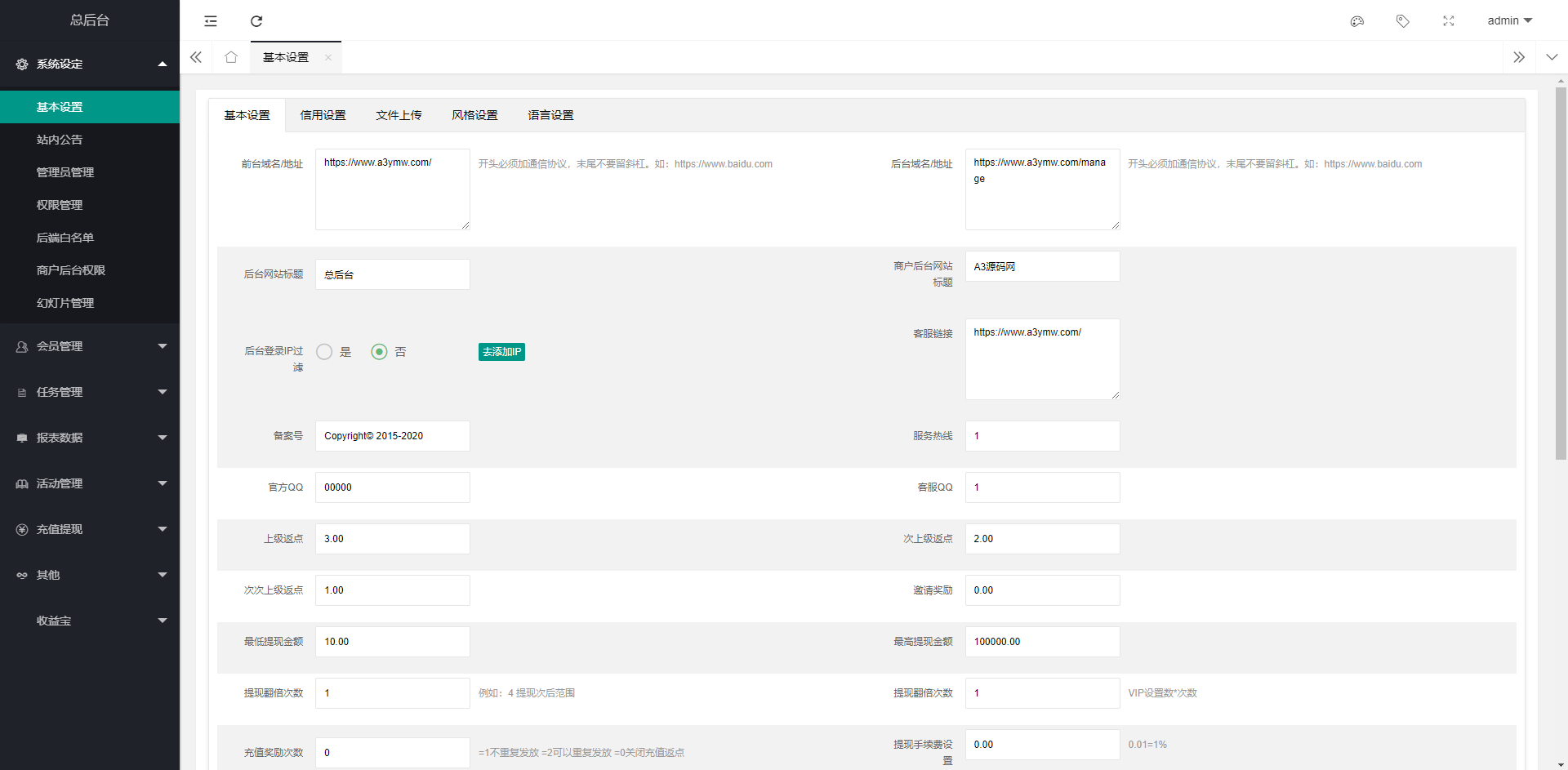Toggle fullscreen with the expand icon
The width and height of the screenshot is (1568, 770).
pyautogui.click(x=1449, y=21)
